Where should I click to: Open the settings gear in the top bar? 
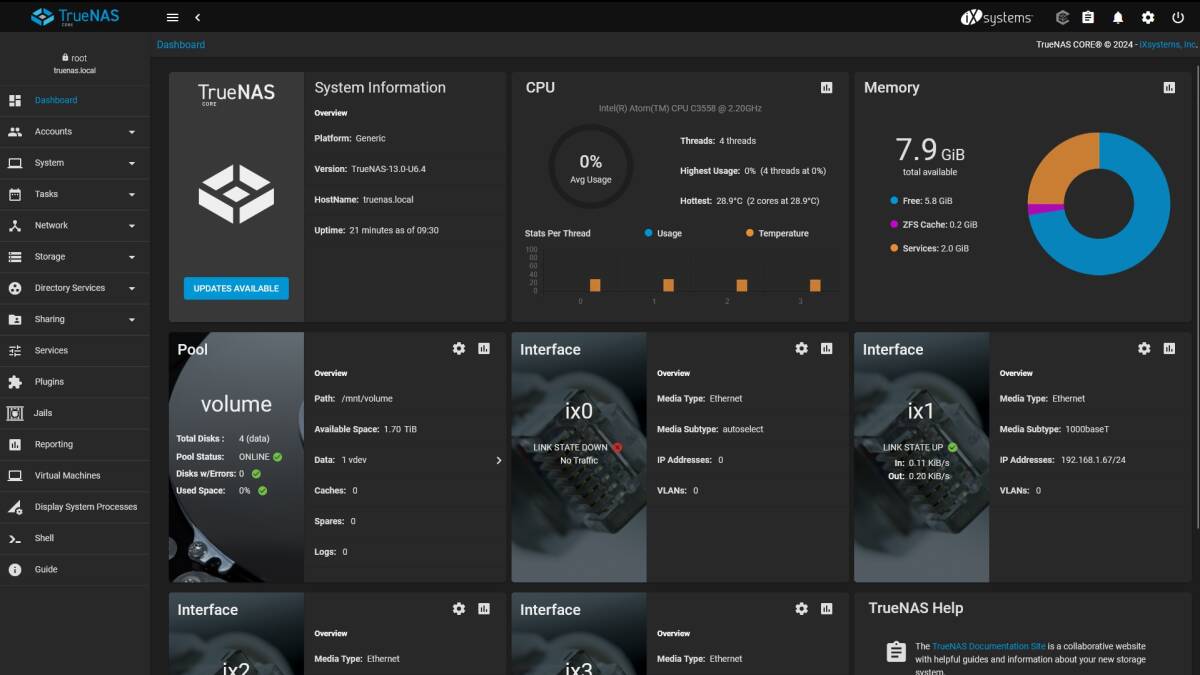(x=1148, y=17)
